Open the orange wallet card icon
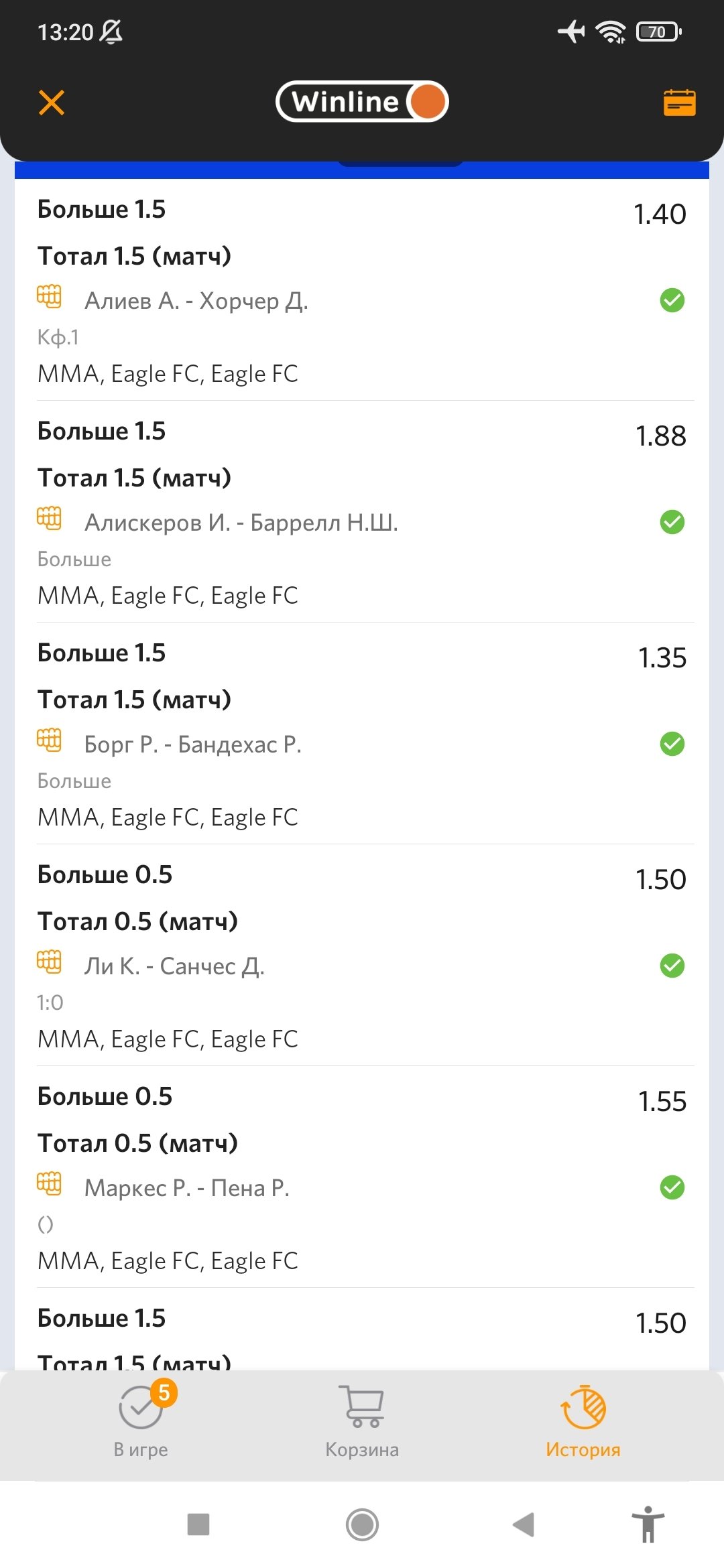This screenshot has width=724, height=1568. click(x=679, y=103)
